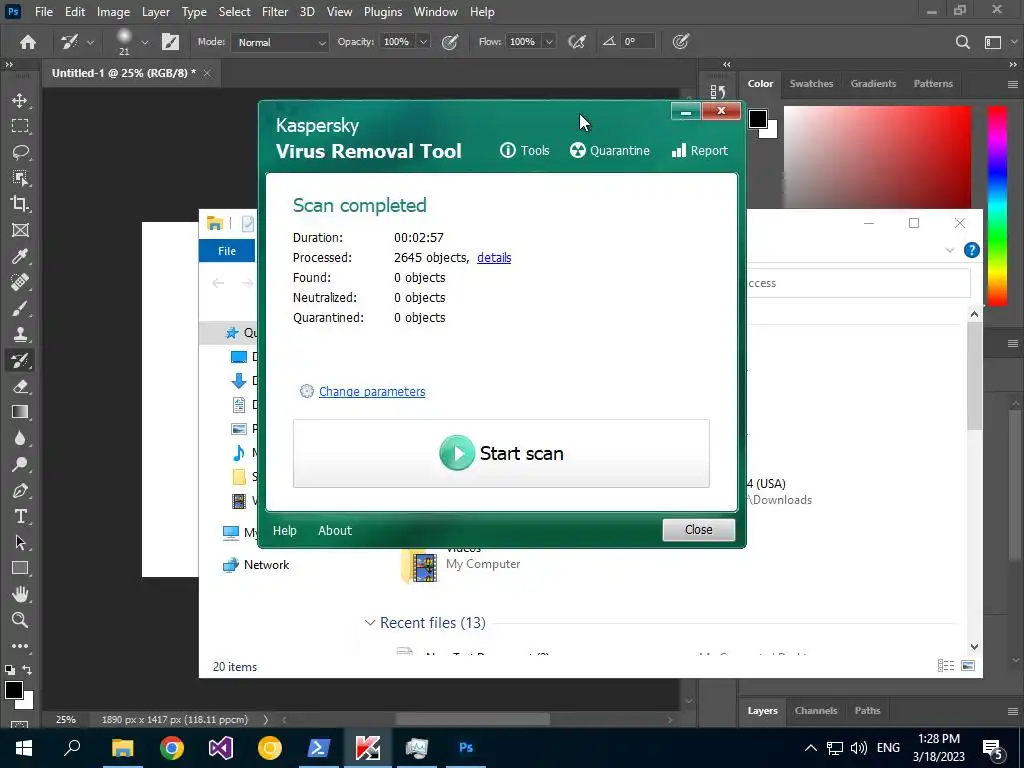1024x768 pixels.
Task: Expand the Photoshop toolbar double arrows
Action: click(x=9, y=65)
